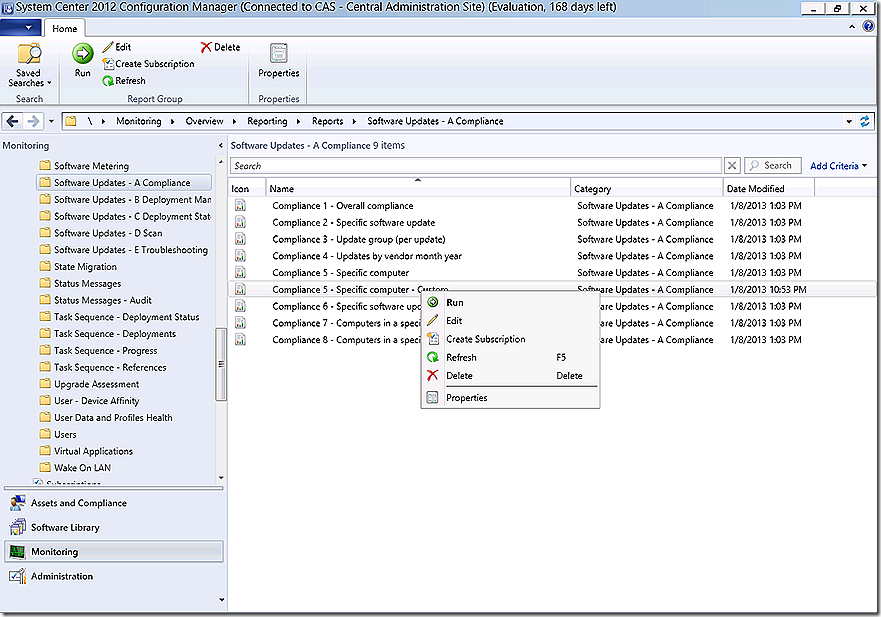
Task: Select Wake On LAN folder
Action: pos(75,468)
